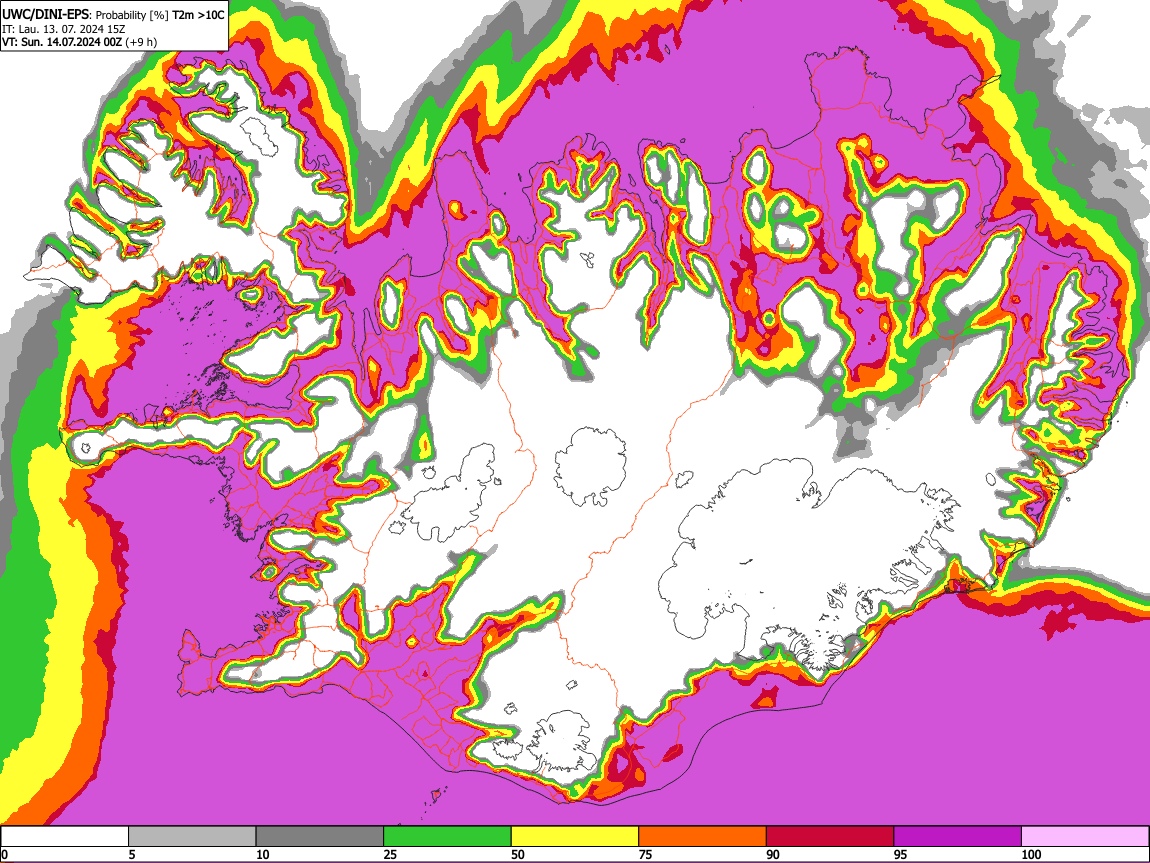Click the legend value '25'
Screen dimensions: 1150x863
click(x=390, y=854)
